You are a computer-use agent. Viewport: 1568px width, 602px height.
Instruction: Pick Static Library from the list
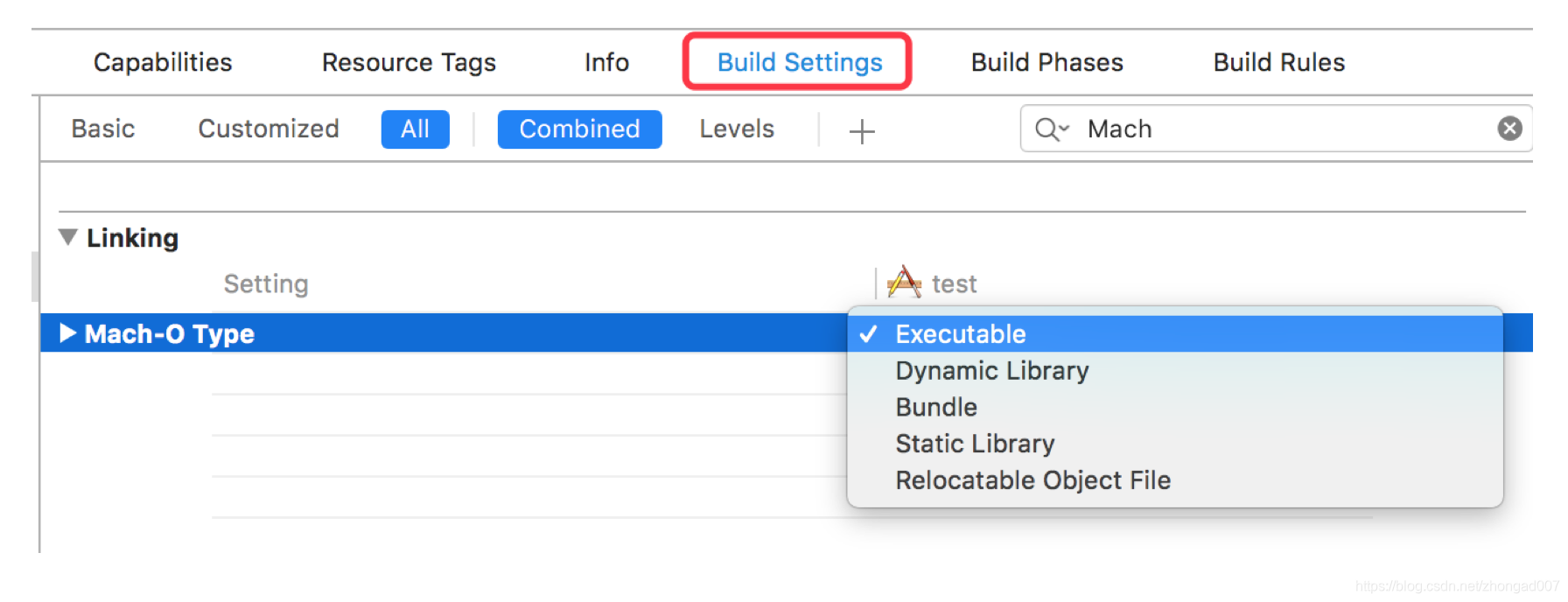[x=975, y=444]
